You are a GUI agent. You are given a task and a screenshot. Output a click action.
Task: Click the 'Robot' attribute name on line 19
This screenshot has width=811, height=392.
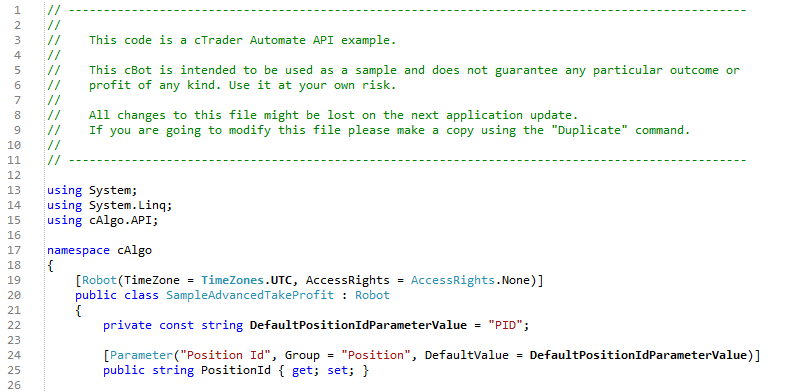click(99, 280)
